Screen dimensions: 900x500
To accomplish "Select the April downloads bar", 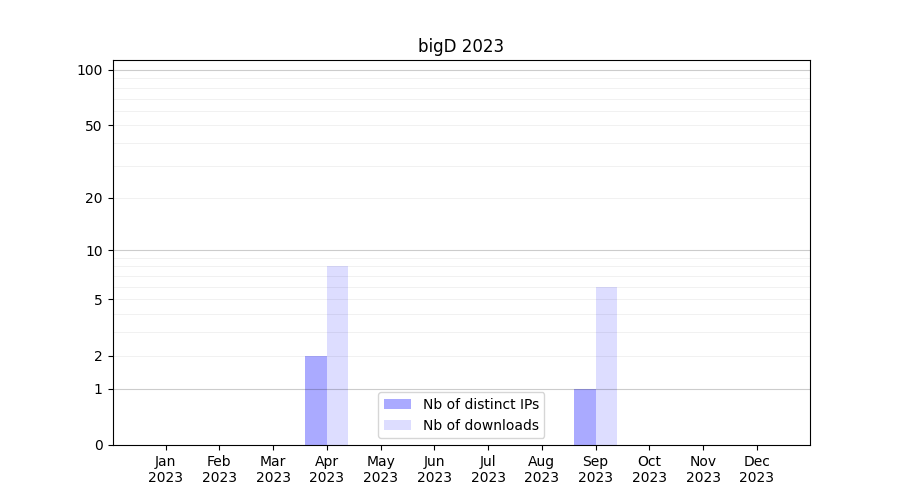I will [x=337, y=355].
